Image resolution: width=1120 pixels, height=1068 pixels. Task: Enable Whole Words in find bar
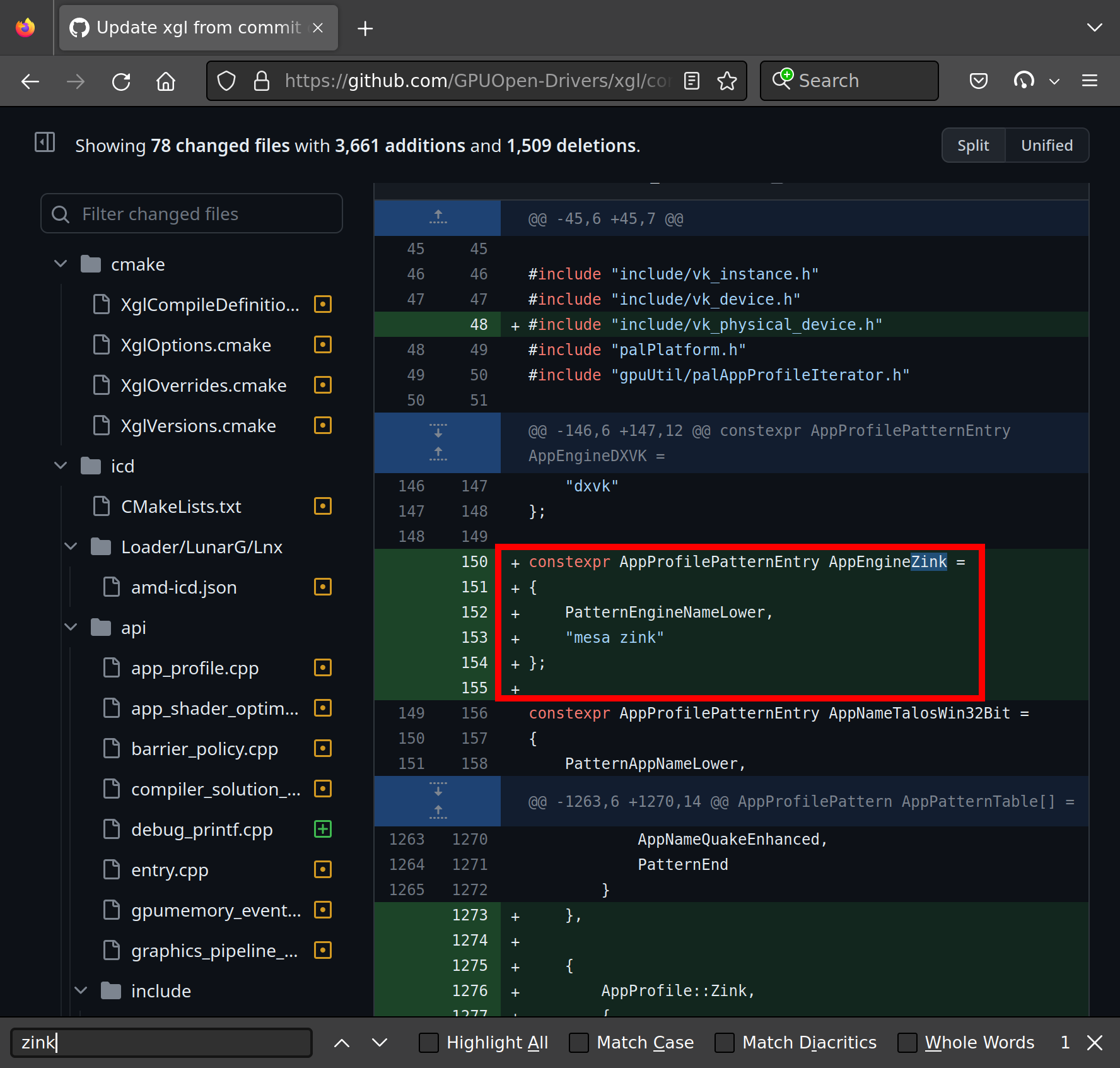[907, 1043]
